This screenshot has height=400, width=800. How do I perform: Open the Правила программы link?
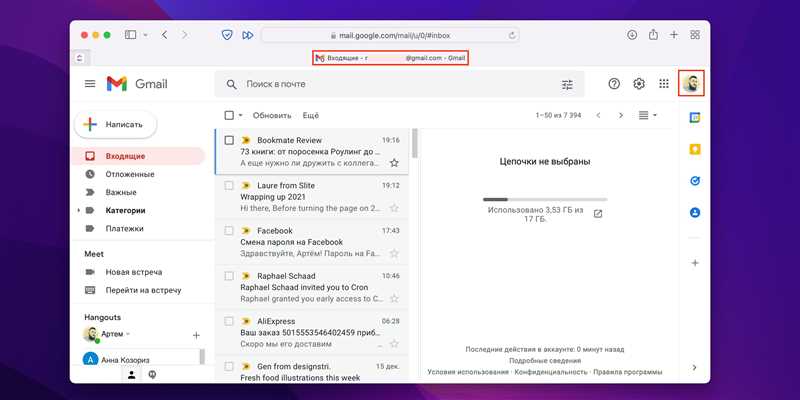tap(628, 372)
